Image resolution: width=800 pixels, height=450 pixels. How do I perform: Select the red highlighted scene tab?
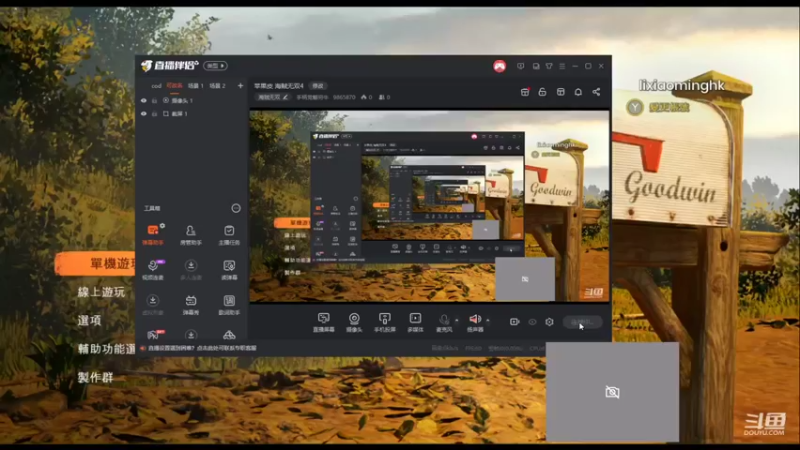point(174,86)
